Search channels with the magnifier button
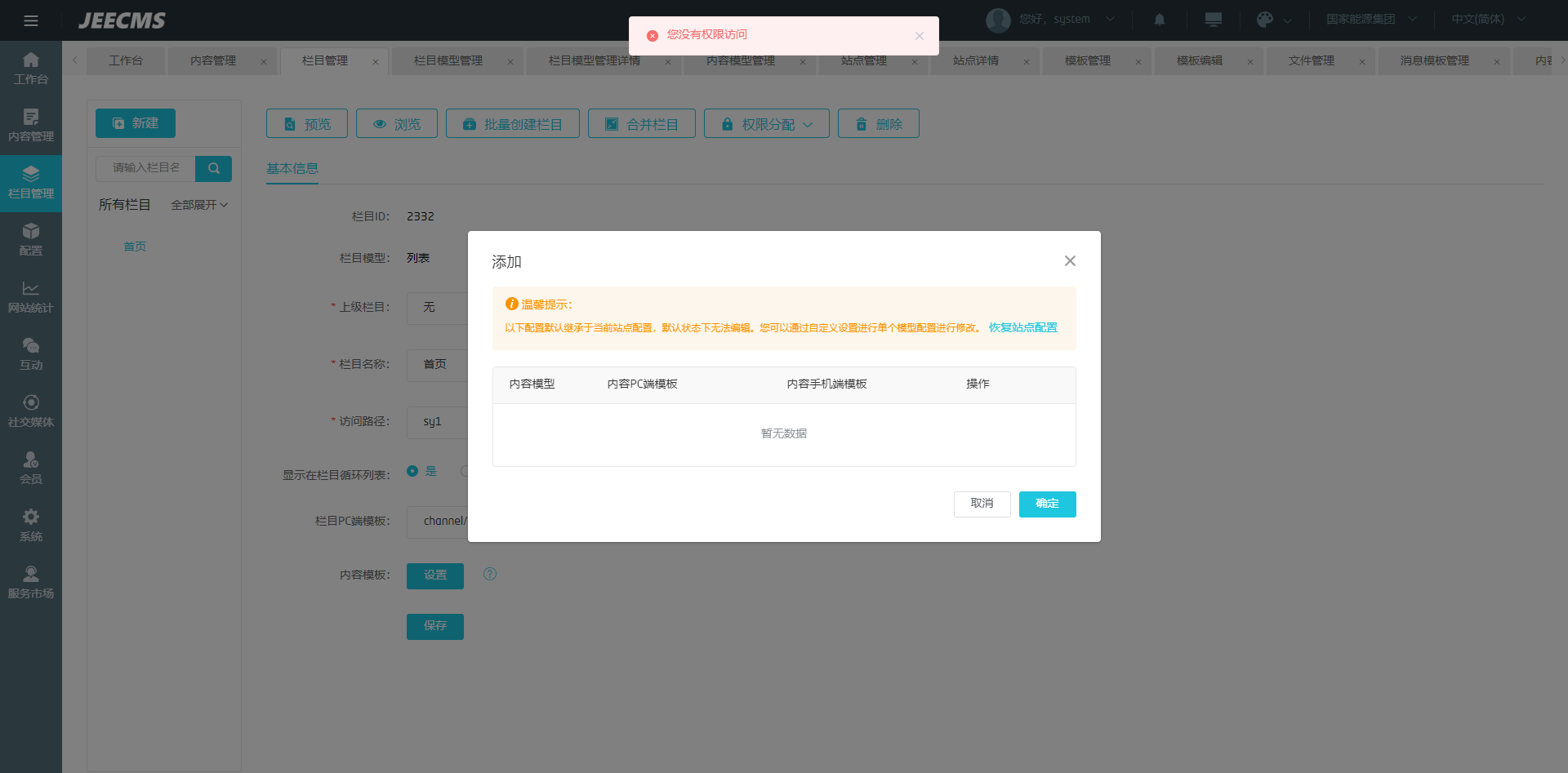Viewport: 1568px width, 773px height. pos(213,168)
